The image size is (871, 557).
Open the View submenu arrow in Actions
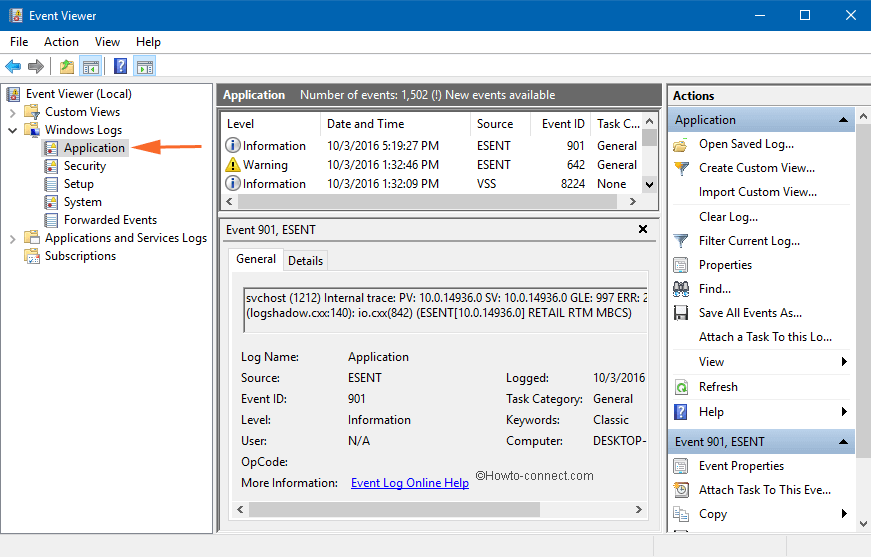click(x=844, y=362)
